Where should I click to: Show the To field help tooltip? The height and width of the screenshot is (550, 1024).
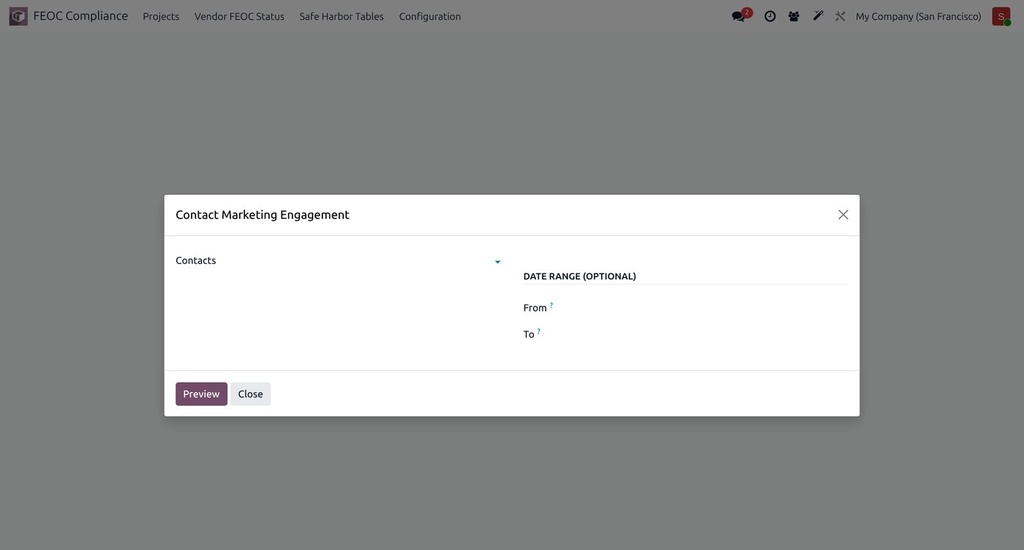pyautogui.click(x=539, y=331)
